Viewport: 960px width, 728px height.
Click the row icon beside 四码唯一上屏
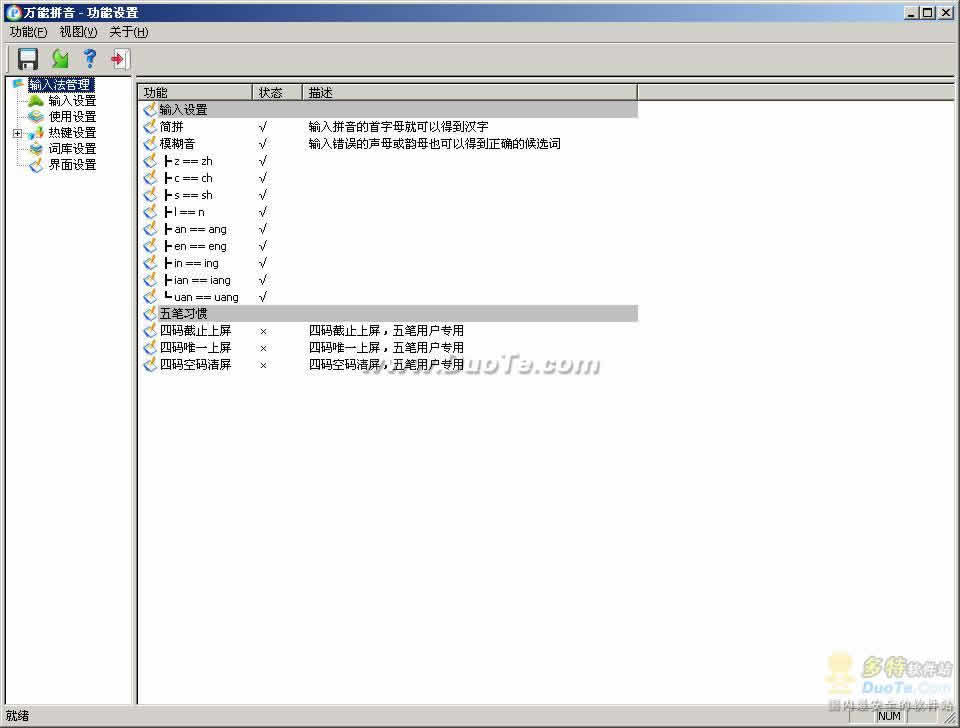(x=150, y=348)
